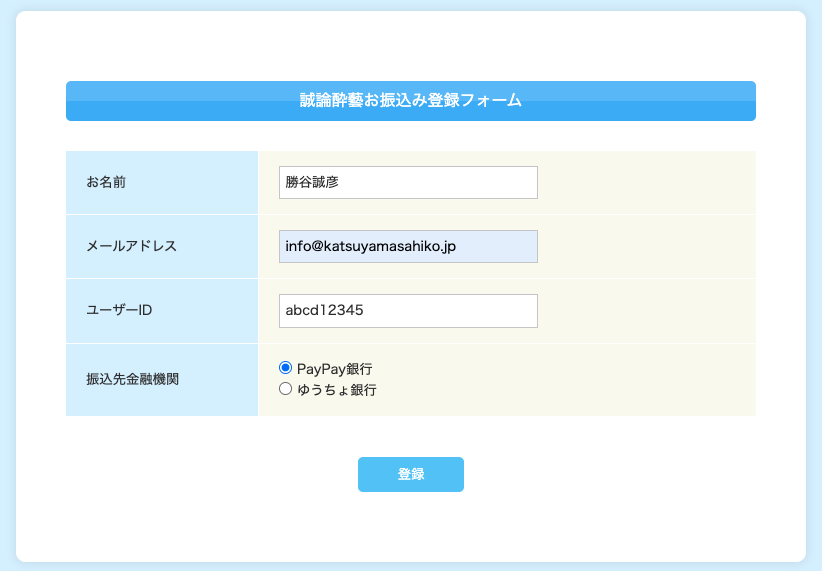Screen dimensions: 822x571
Task: Place cursor in the abcd12345 text
Action: pos(325,310)
